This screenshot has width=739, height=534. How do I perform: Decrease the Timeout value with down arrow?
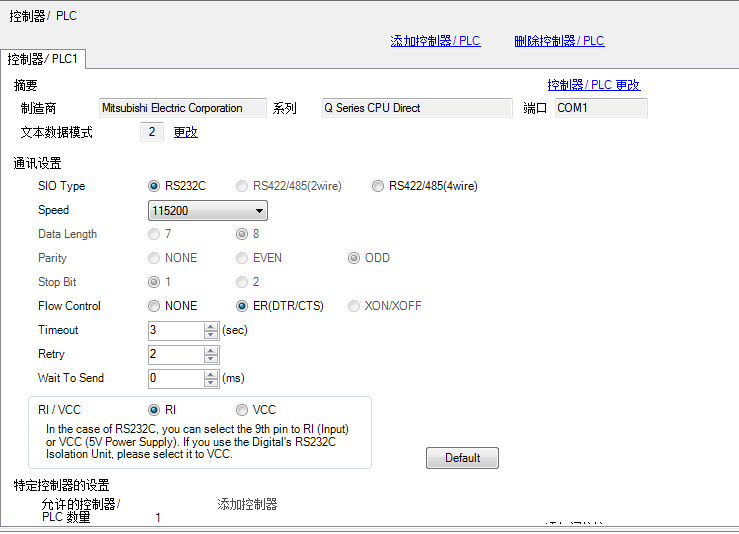pyautogui.click(x=211, y=335)
